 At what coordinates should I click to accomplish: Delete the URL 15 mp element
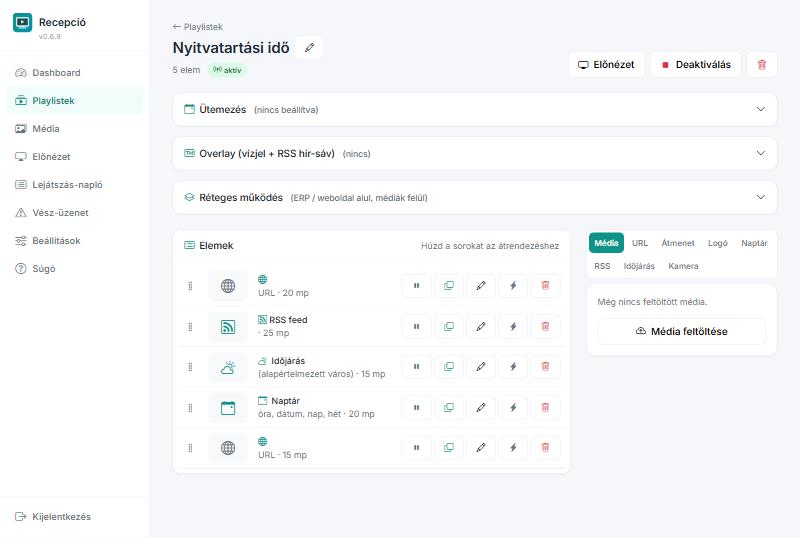coord(545,448)
